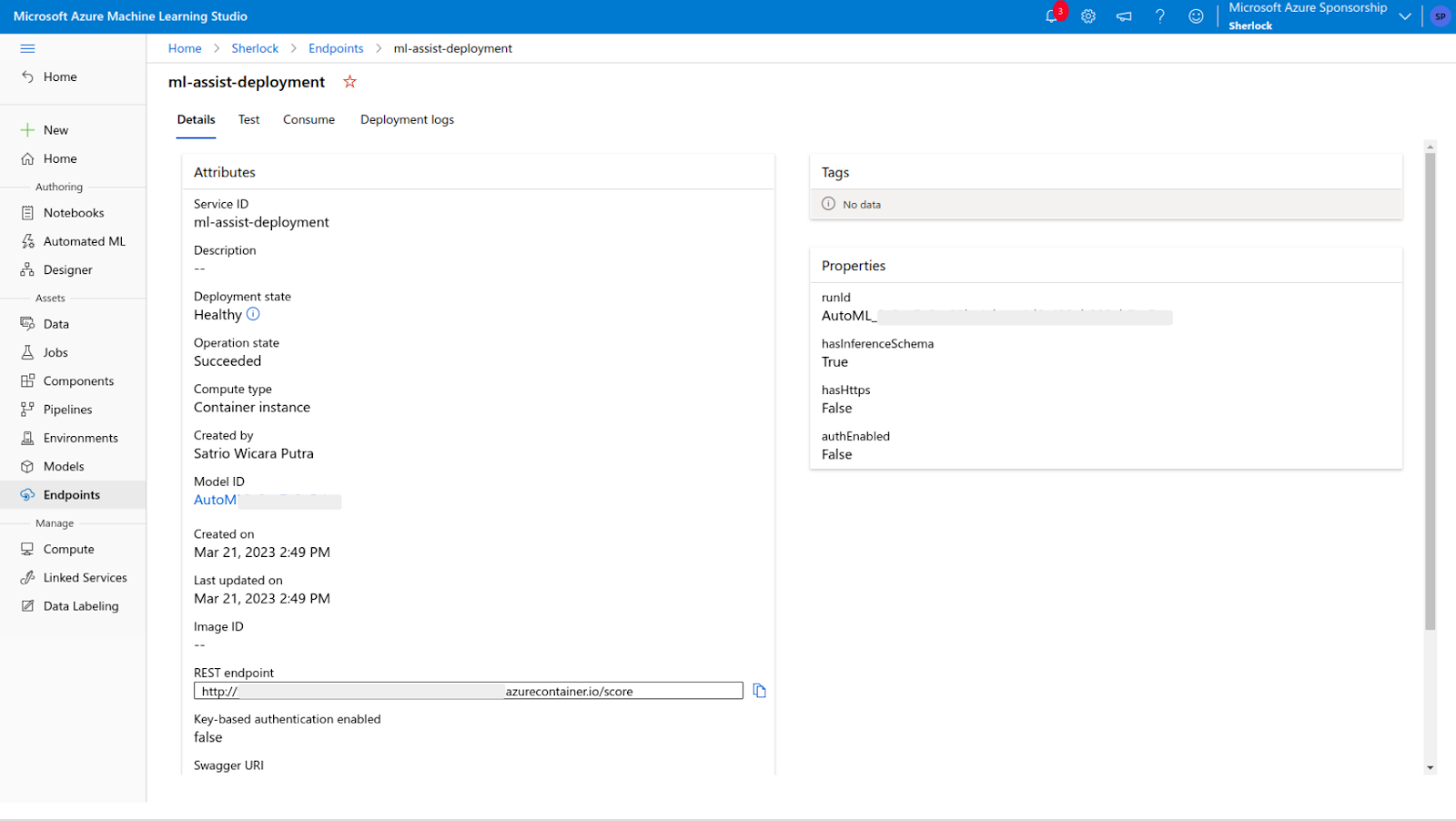Click the scrollbar down arrow

[x=1430, y=767]
